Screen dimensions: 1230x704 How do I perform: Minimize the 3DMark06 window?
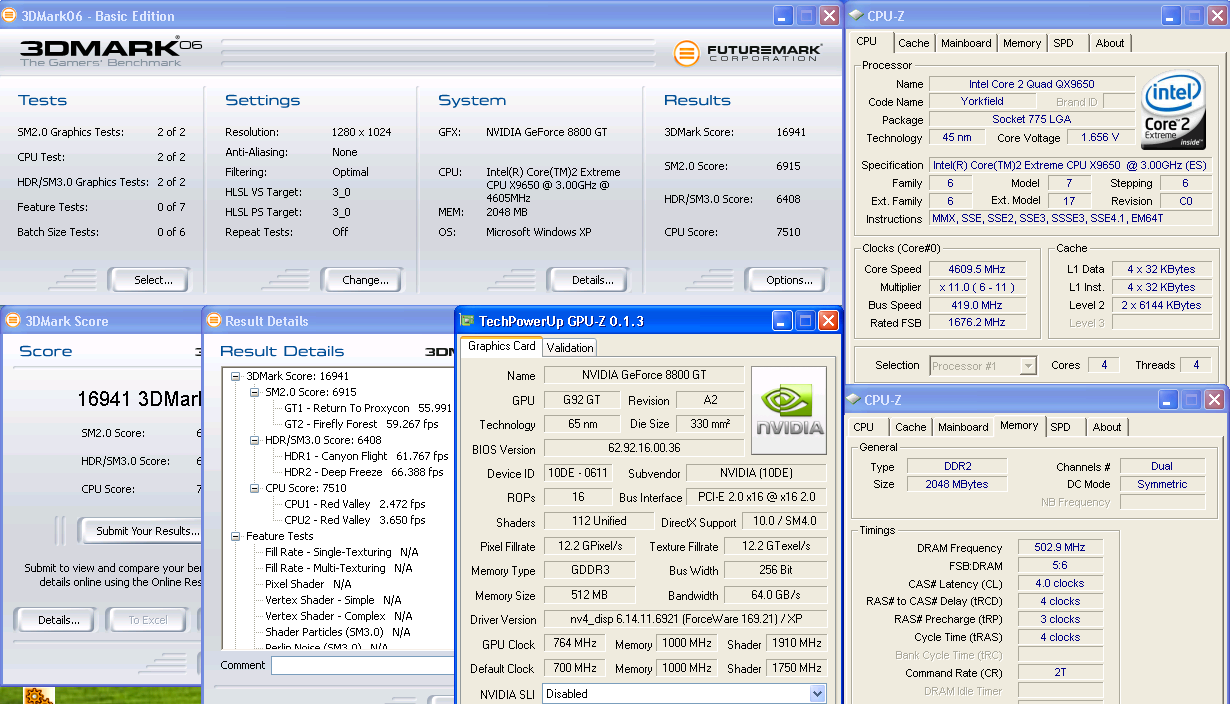(783, 16)
